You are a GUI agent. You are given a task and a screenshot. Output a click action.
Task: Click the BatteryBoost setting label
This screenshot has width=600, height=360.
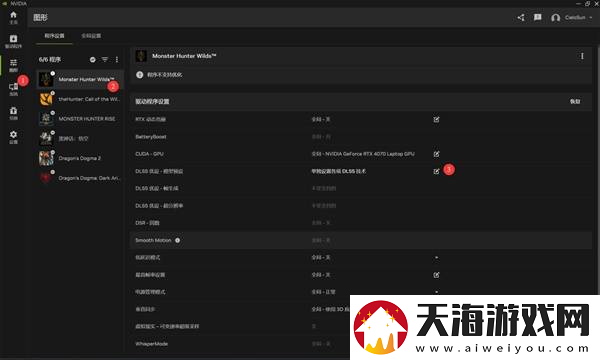(150, 137)
